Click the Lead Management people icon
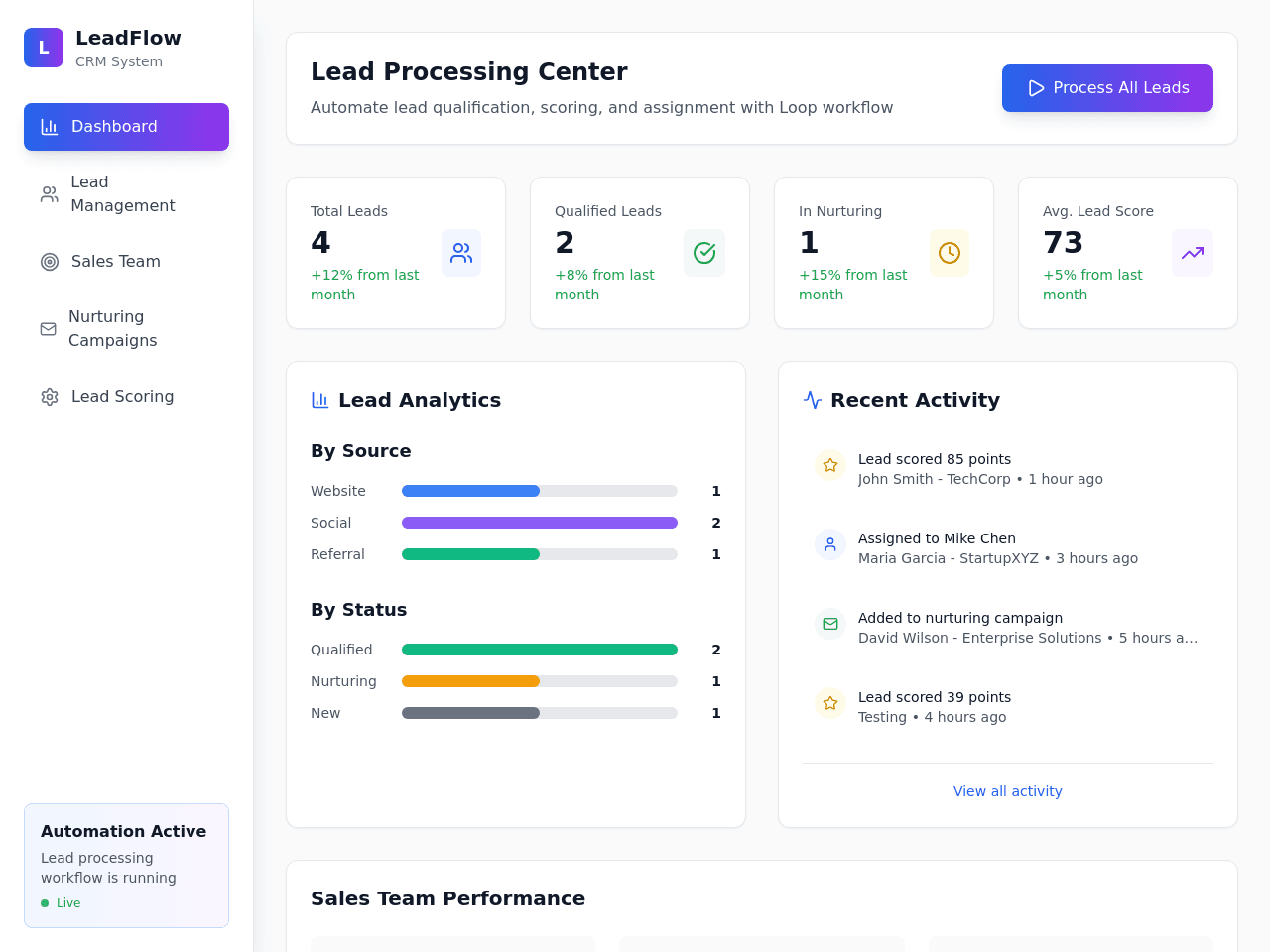Image resolution: width=1270 pixels, height=952 pixels. click(x=49, y=194)
